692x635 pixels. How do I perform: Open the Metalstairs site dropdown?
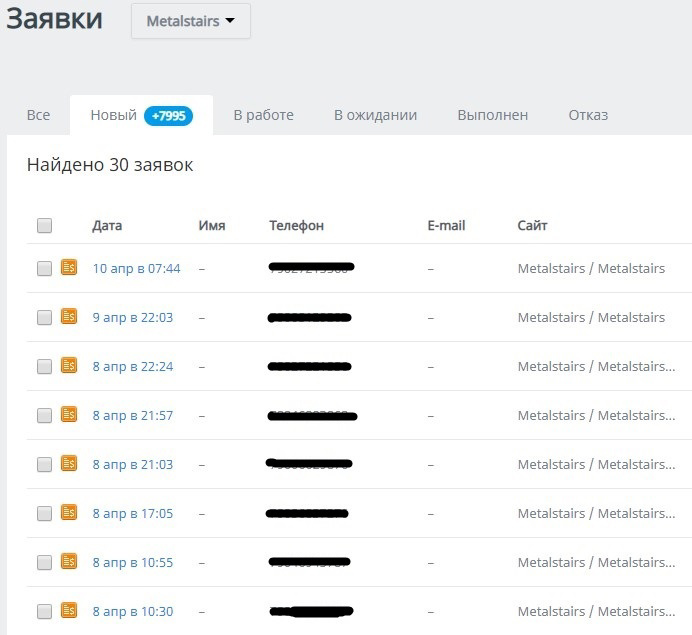point(191,21)
